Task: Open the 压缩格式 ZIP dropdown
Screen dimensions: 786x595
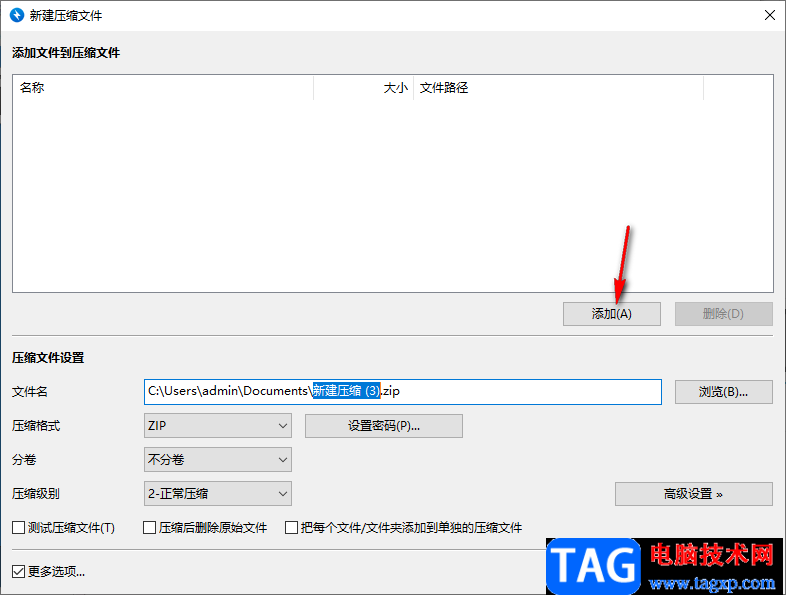Action: pyautogui.click(x=218, y=426)
